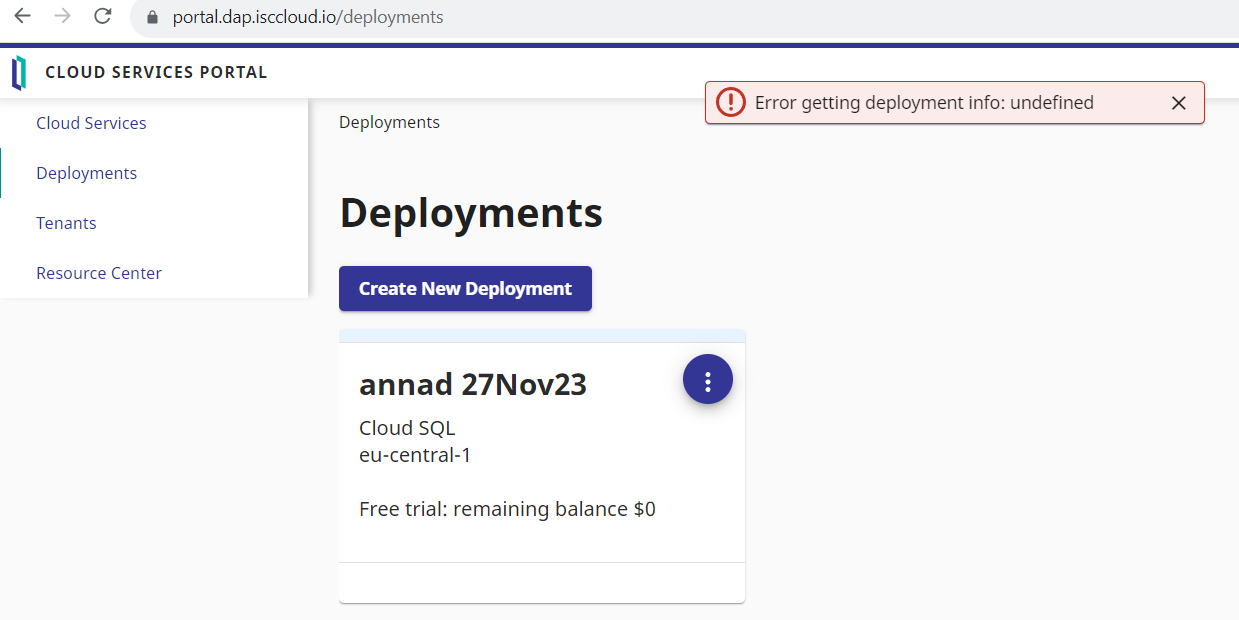This screenshot has width=1239, height=620.
Task: Open the three-dot menu on the deployment card
Action: [x=708, y=381]
